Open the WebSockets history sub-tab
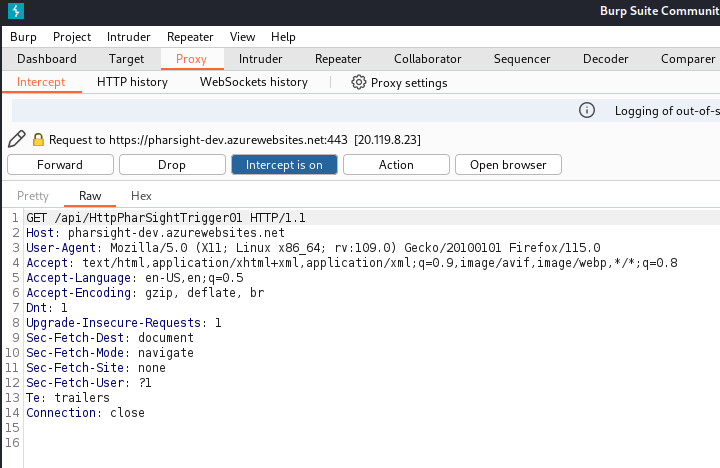The image size is (720, 468). pos(254,82)
